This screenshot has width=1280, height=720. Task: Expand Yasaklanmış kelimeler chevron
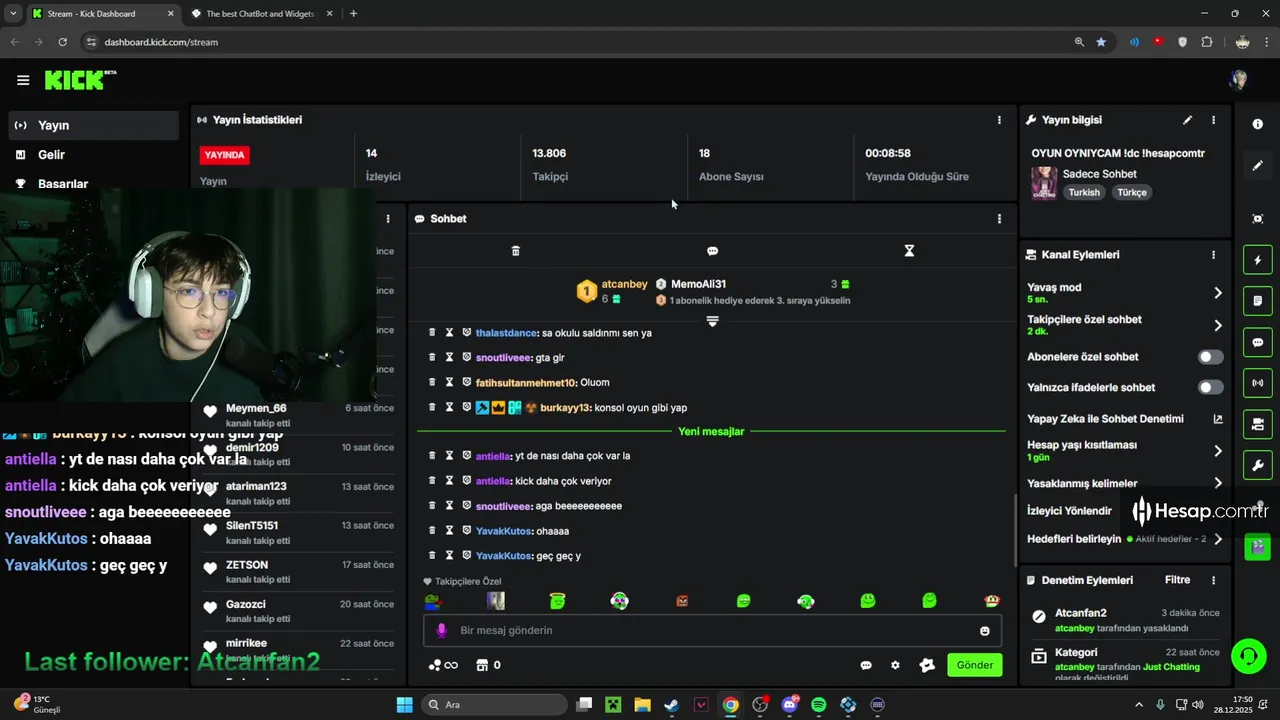tap(1217, 483)
